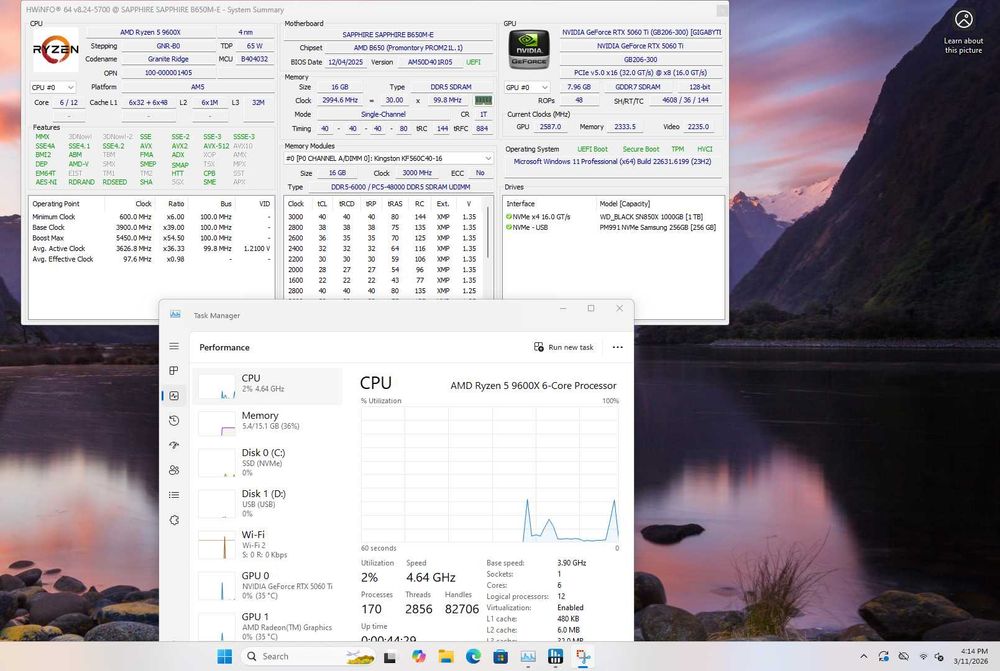Viewport: 1000px width, 671px height.
Task: Select Disk 1 (D:) in Performance list
Action: pyautogui.click(x=268, y=503)
